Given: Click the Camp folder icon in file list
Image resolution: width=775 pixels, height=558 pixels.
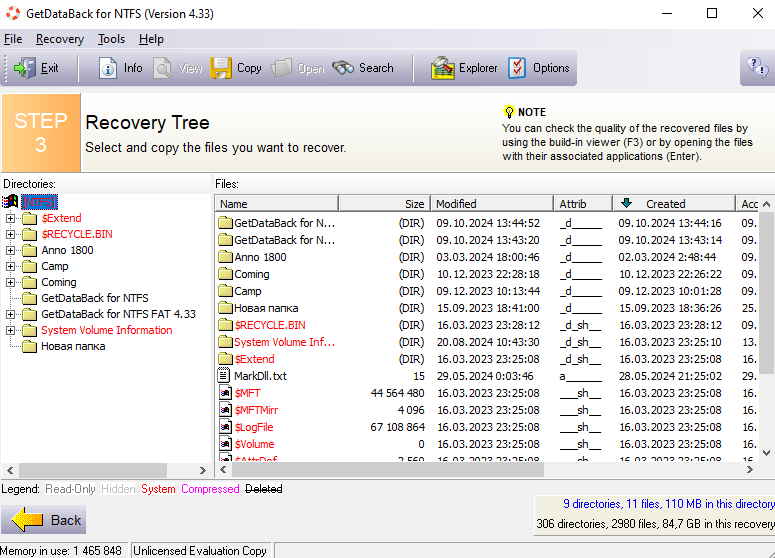Looking at the screenshot, I should click(225, 291).
